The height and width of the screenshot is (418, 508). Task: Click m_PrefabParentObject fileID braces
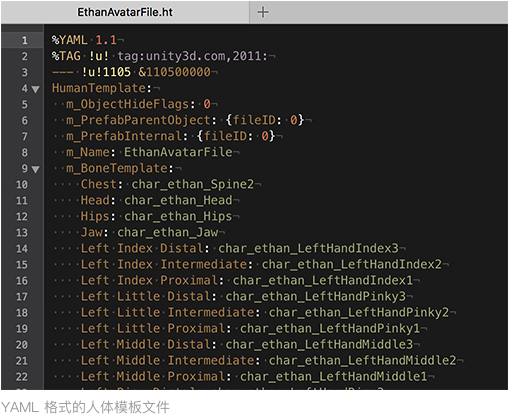click(265, 120)
